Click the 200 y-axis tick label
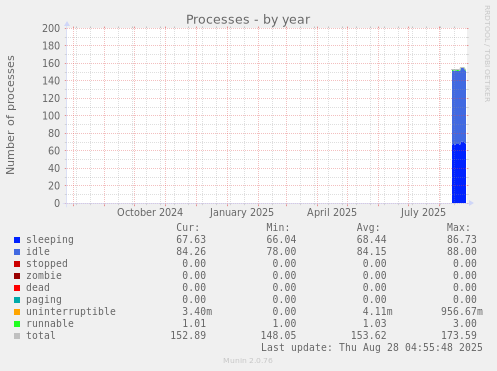This screenshot has width=497, height=371. click(x=51, y=28)
